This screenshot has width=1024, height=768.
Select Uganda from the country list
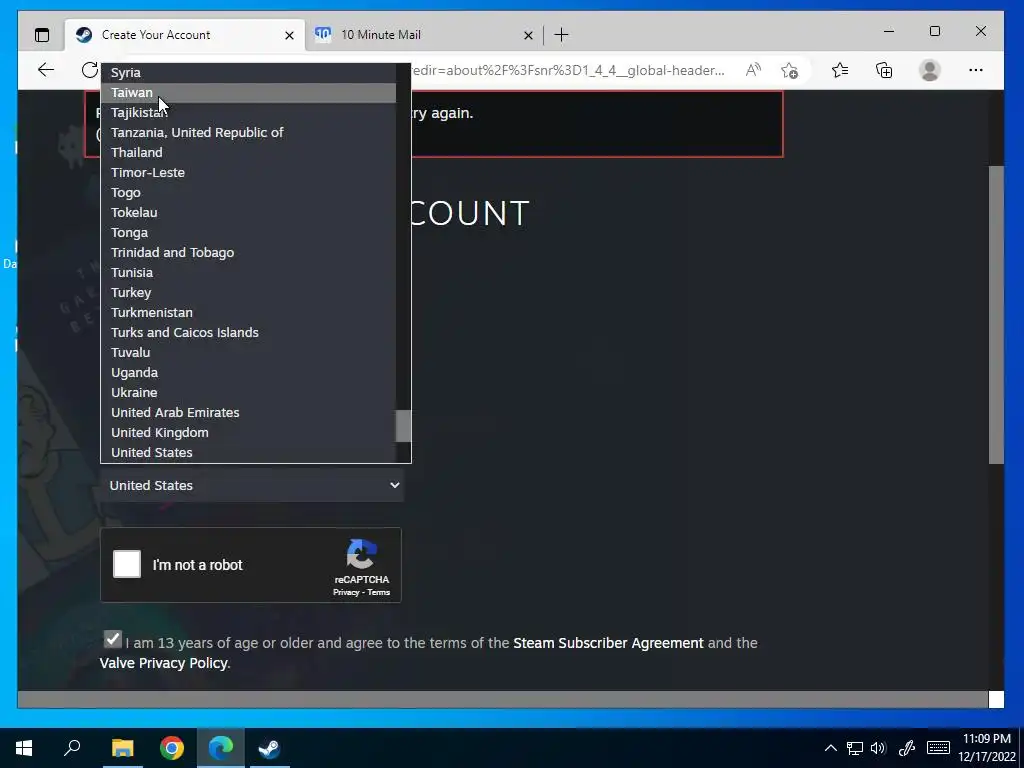248,372
